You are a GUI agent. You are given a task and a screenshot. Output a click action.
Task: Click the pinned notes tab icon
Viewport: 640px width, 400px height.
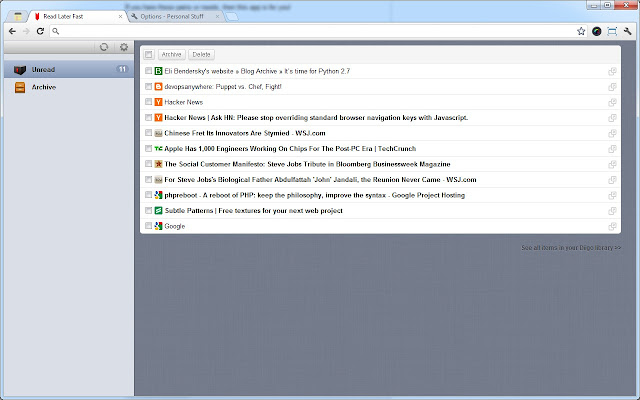click(x=18, y=16)
